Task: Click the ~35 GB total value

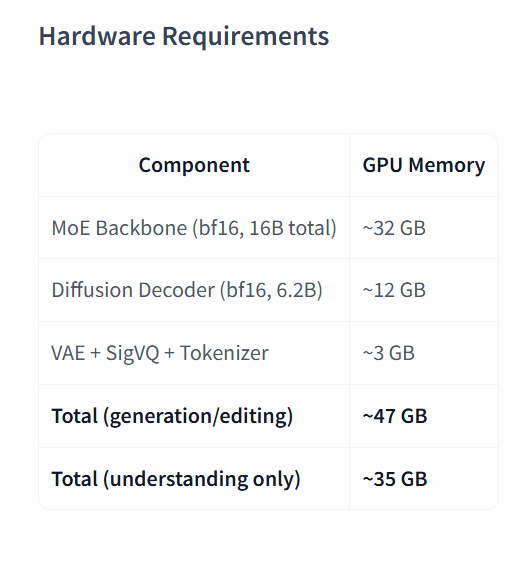Action: pyautogui.click(x=395, y=479)
